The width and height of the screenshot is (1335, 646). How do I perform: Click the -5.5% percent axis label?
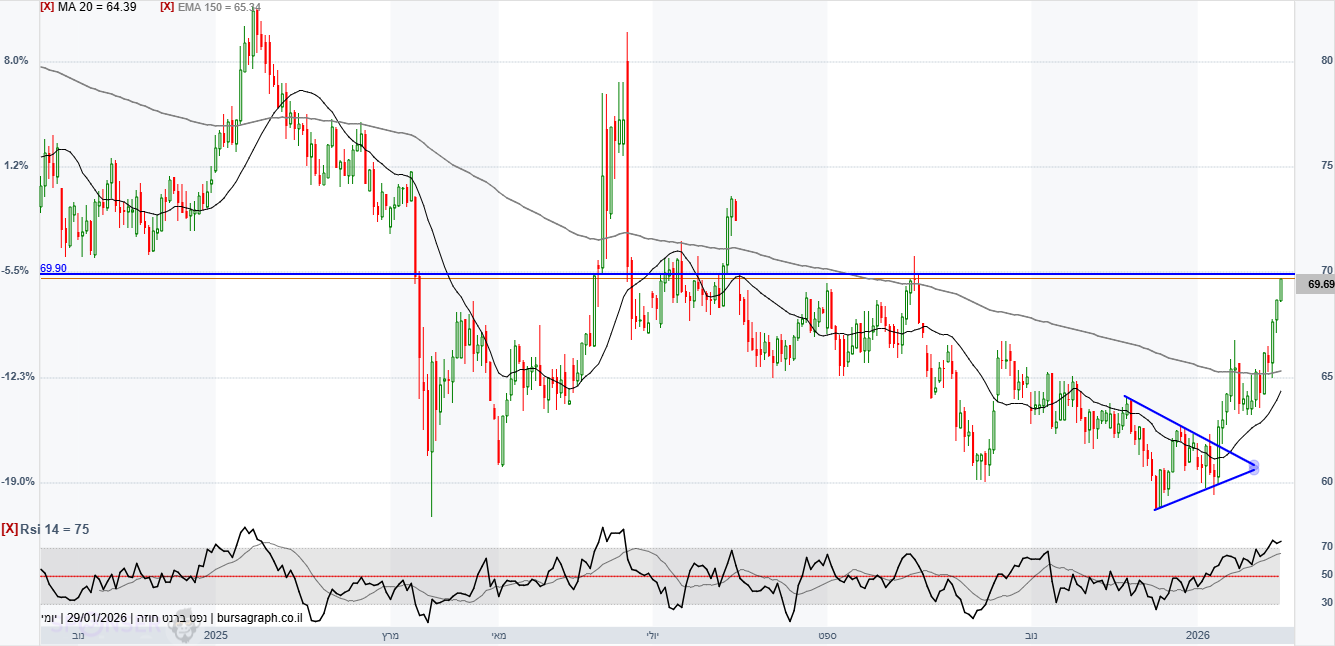point(16,271)
